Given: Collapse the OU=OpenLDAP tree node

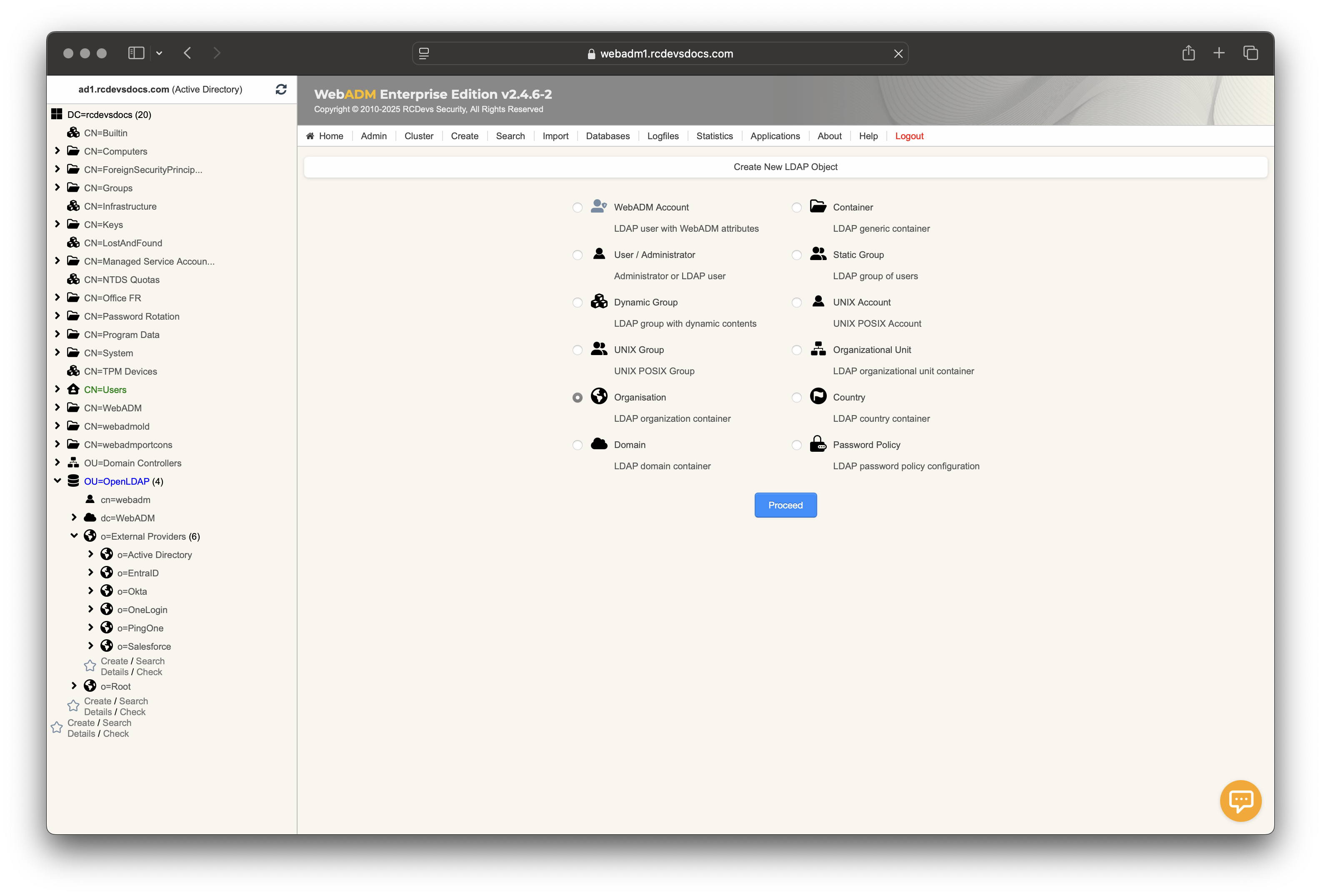Looking at the screenshot, I should coord(58,481).
